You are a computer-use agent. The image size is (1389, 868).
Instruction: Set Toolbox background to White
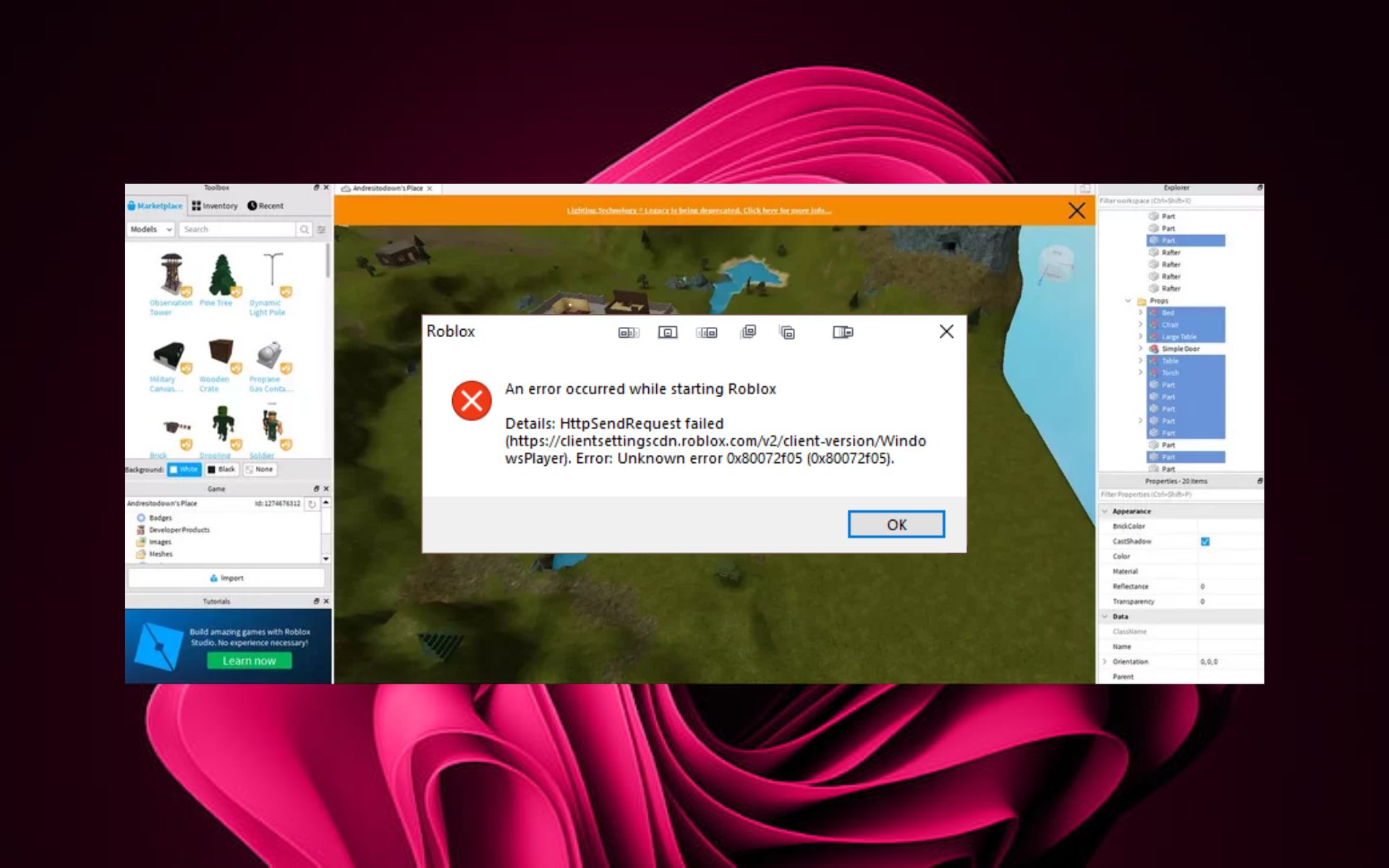(184, 469)
